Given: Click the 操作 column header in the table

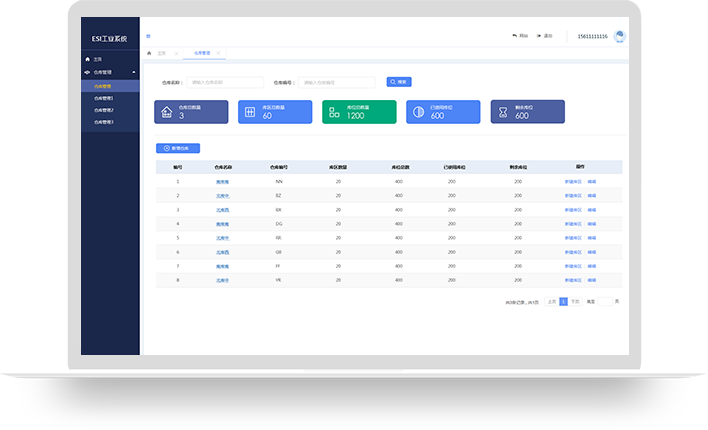Looking at the screenshot, I should 580,167.
